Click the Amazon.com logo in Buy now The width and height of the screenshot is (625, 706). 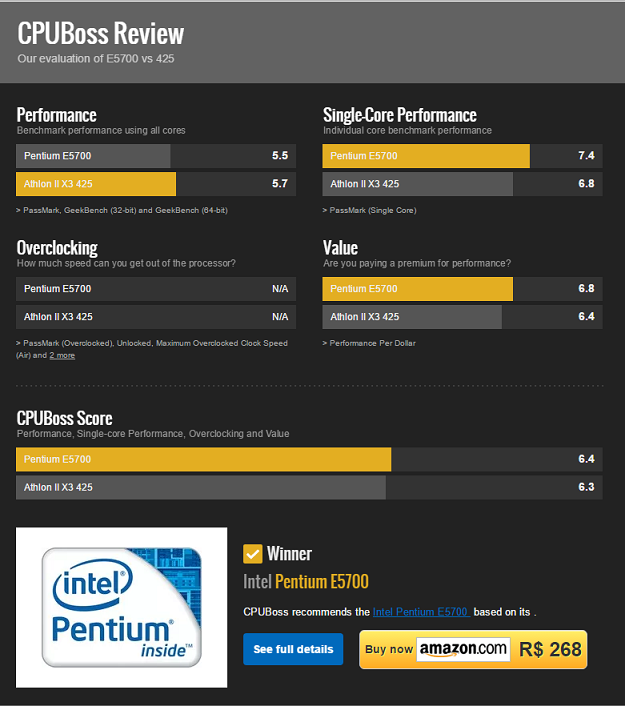pos(463,649)
